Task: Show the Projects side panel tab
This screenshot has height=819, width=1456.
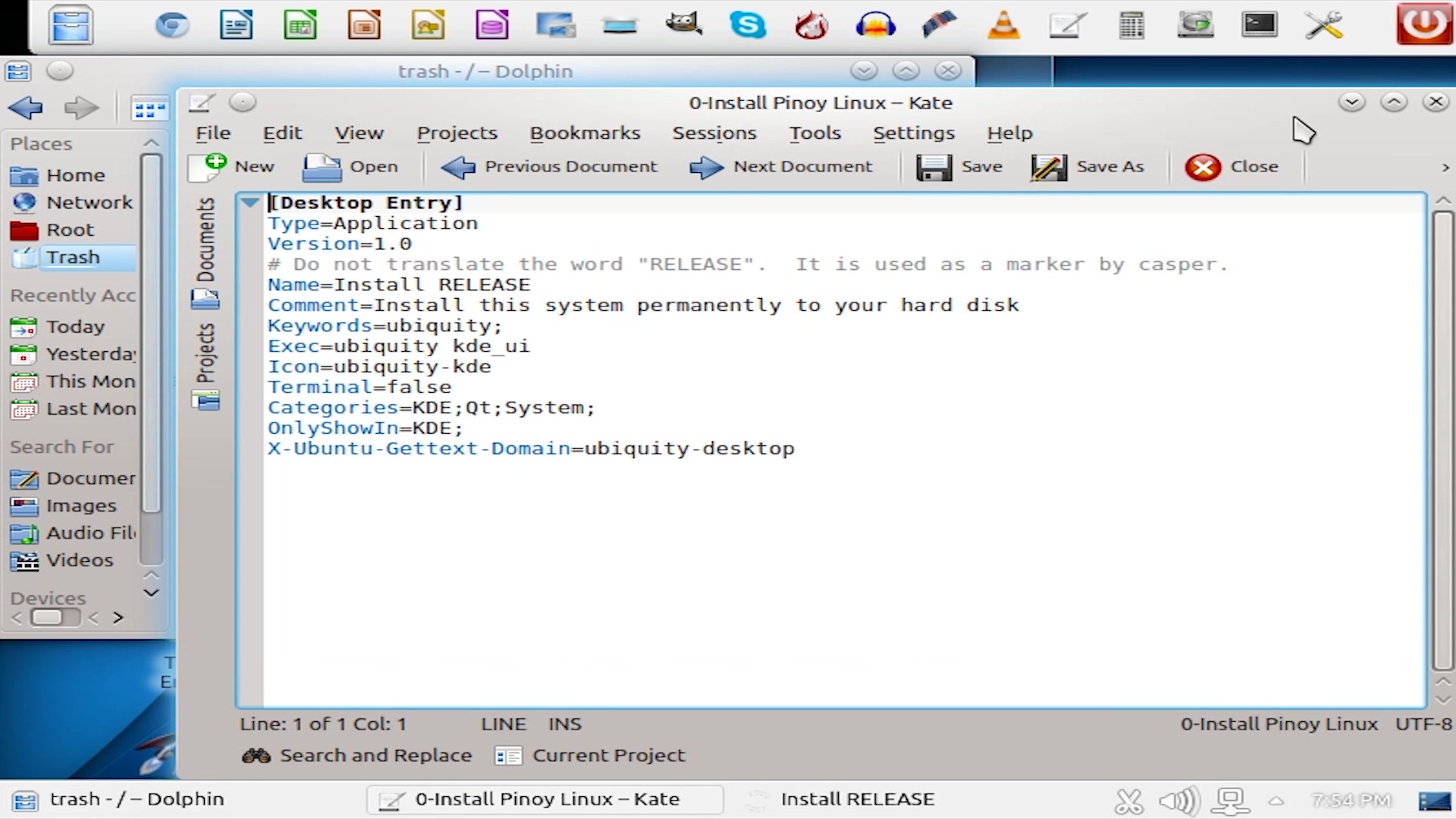Action: [x=206, y=366]
